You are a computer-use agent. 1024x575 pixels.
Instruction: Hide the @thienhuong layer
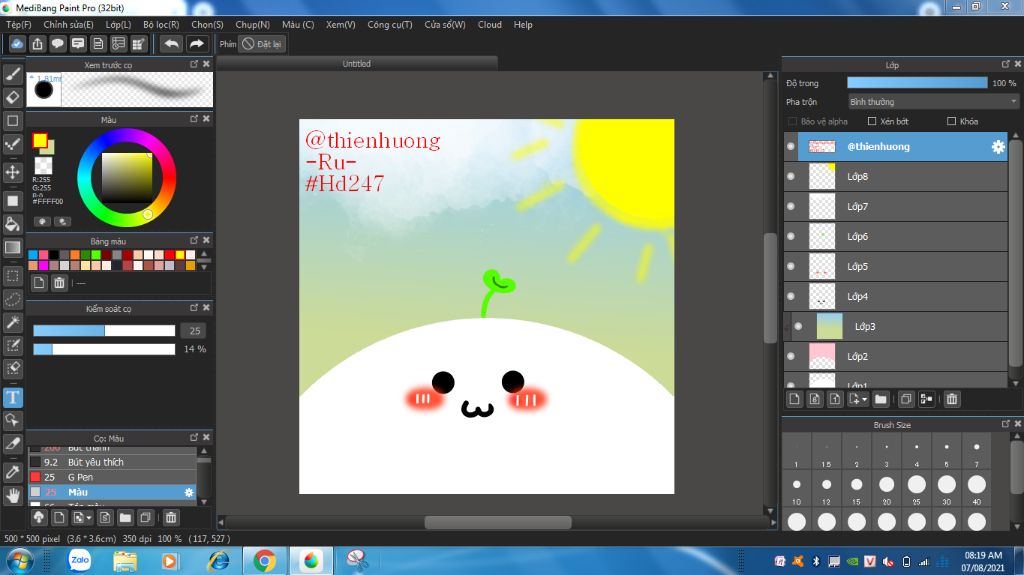[x=791, y=147]
